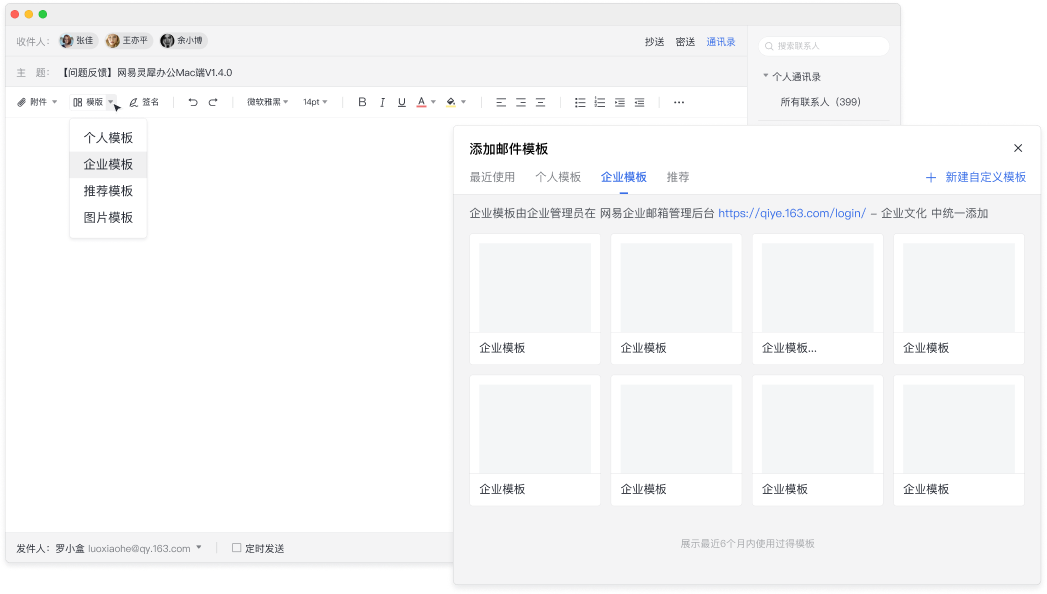Toggle bold text formatting
1047x594 pixels.
(x=362, y=102)
